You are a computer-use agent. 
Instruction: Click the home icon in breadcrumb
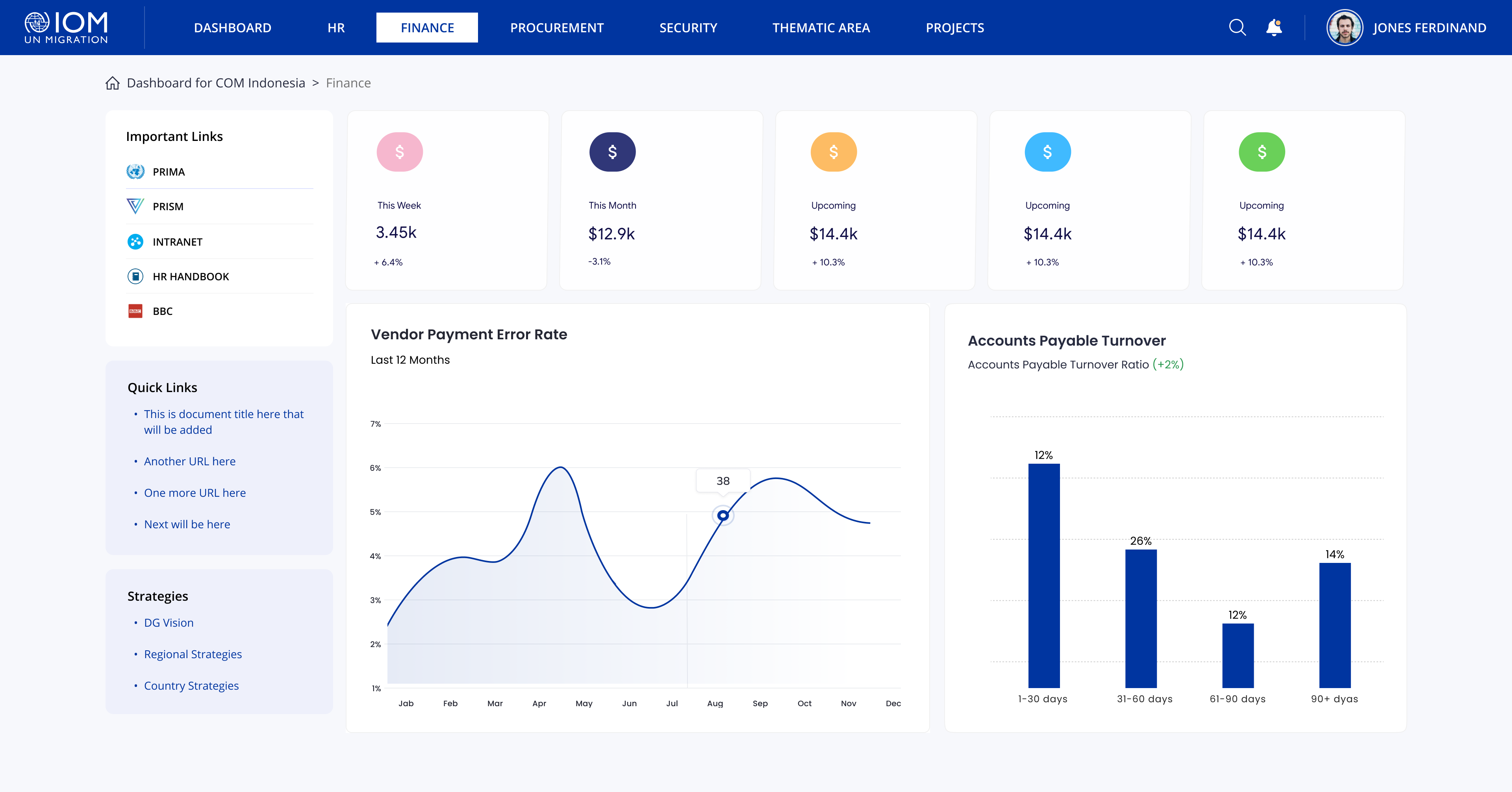tap(113, 83)
